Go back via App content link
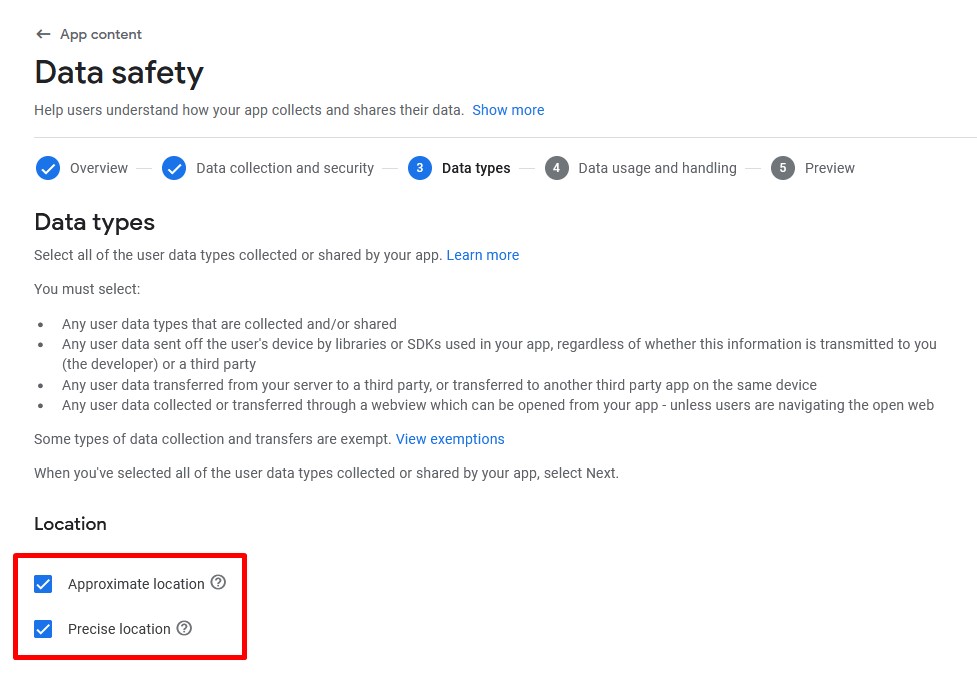Viewport: 977px width, 681px height. [101, 34]
